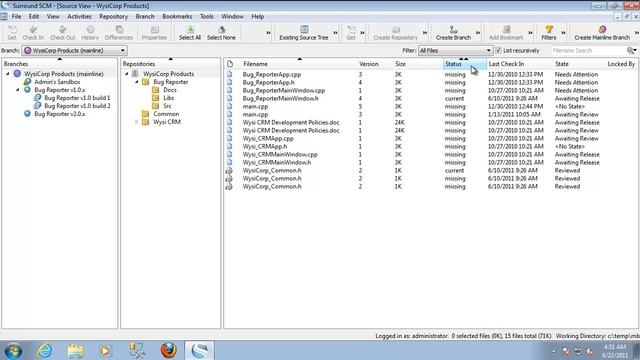Viewport: 640px width, 360px height.
Task: Toggle the List recursively checkbox
Action: (498, 51)
